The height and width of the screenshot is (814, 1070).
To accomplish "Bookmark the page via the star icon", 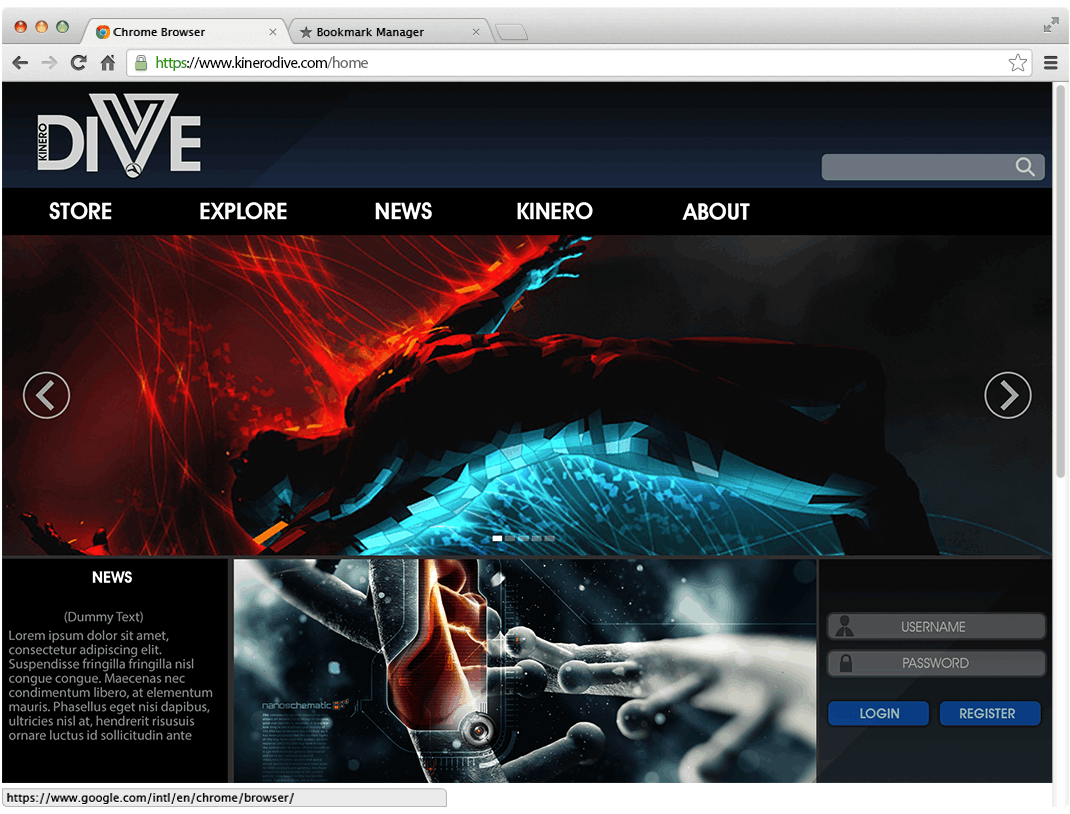I will point(1018,62).
